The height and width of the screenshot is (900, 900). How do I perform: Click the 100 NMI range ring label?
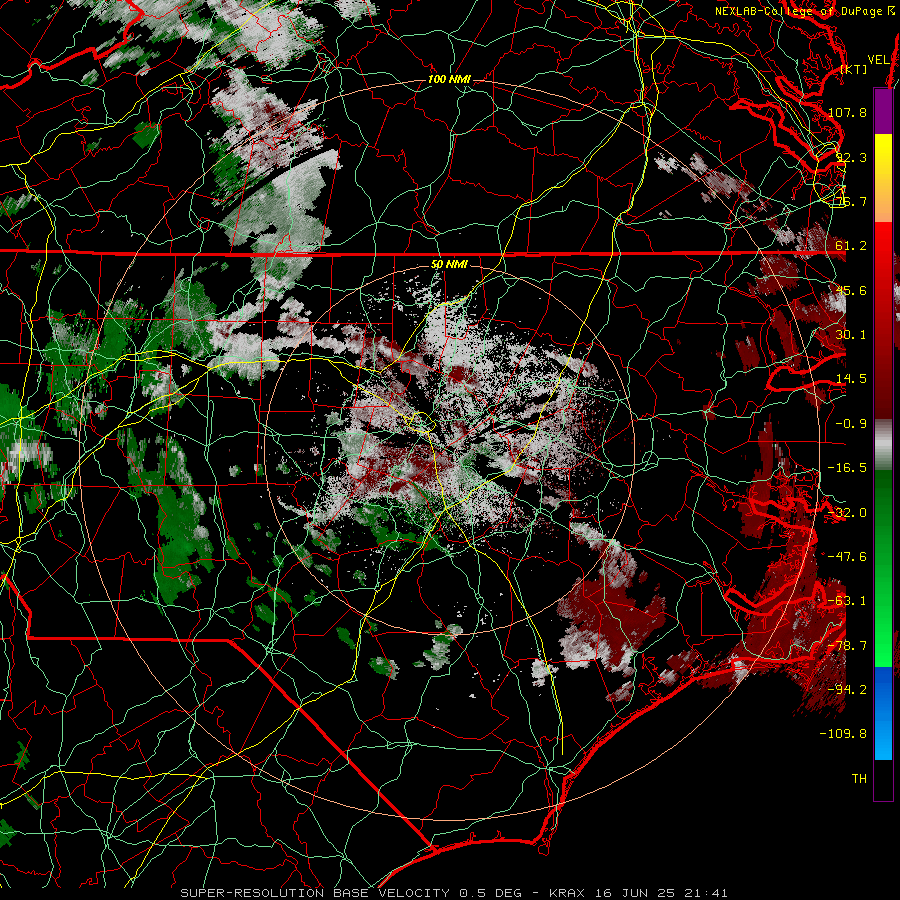(x=449, y=79)
